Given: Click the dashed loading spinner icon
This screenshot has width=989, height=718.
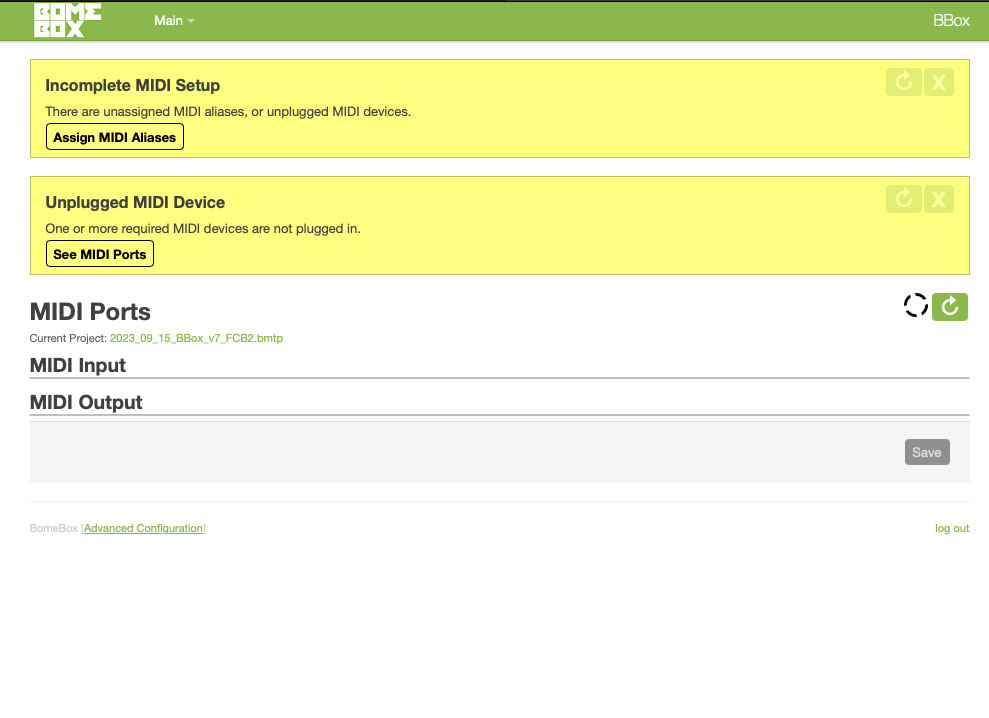Looking at the screenshot, I should (x=915, y=306).
